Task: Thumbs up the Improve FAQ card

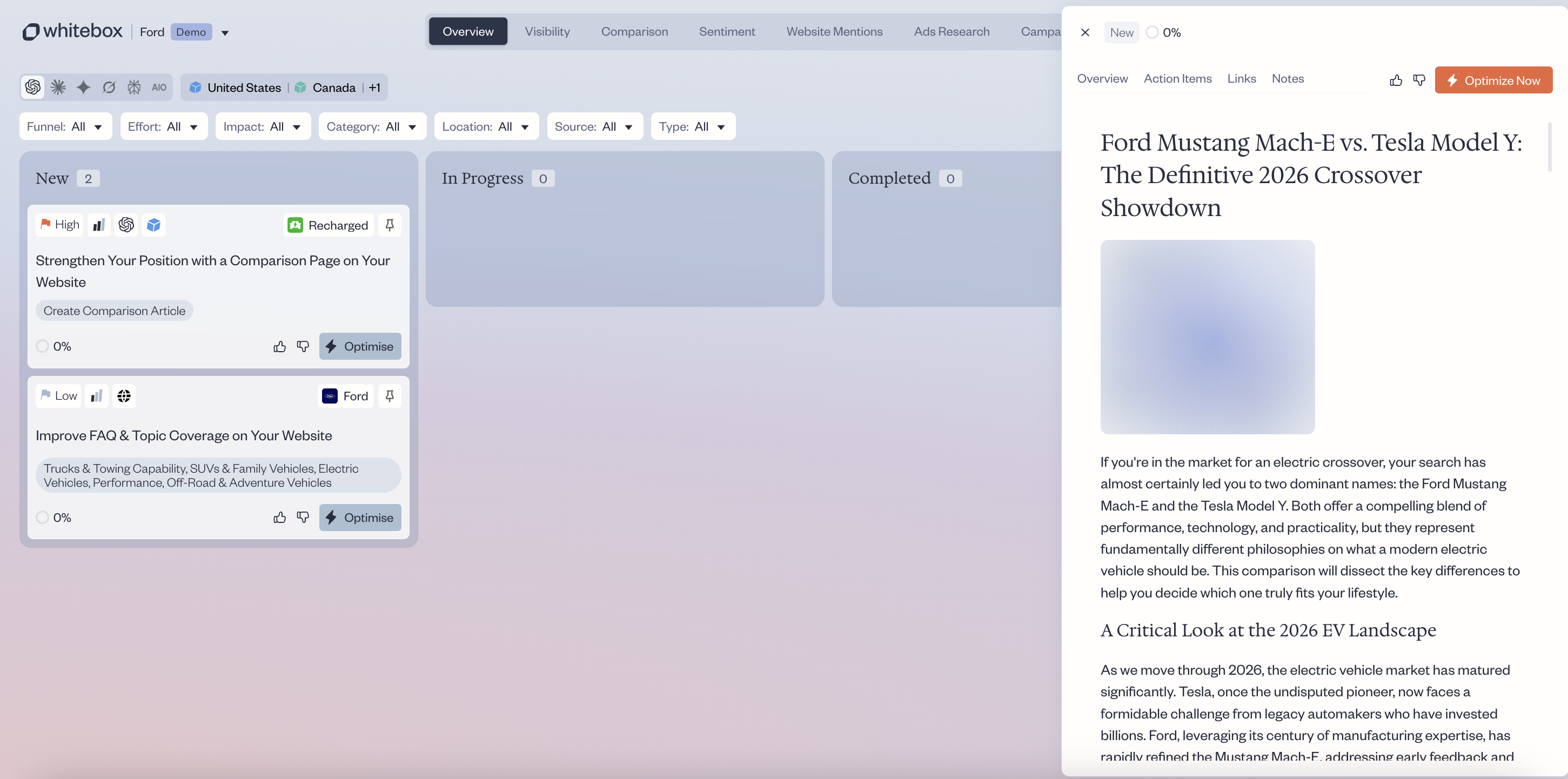Action: [279, 518]
